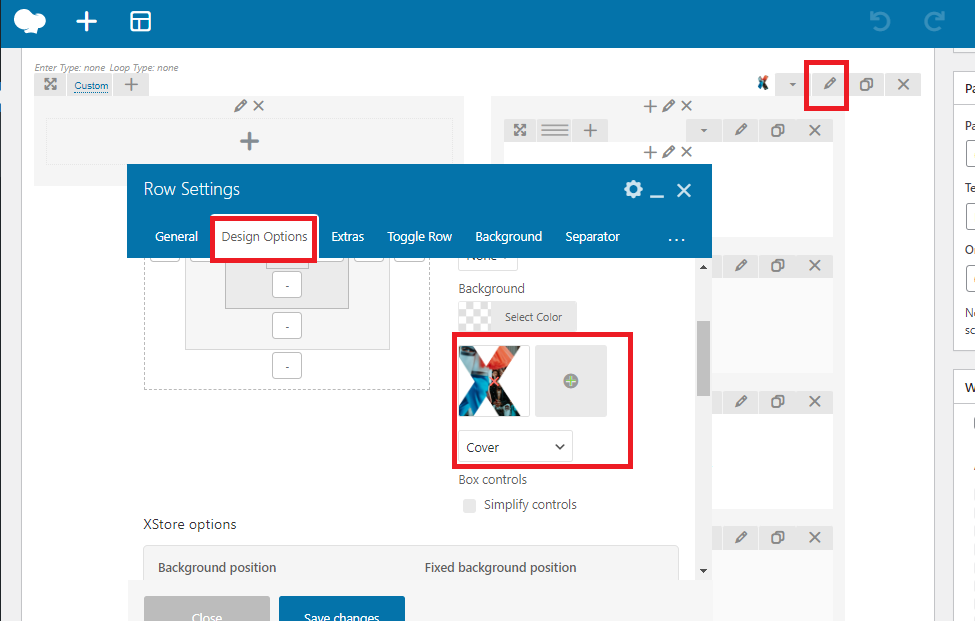This screenshot has height=621, width=975.
Task: Click the border bottom input box
Action: (287, 326)
